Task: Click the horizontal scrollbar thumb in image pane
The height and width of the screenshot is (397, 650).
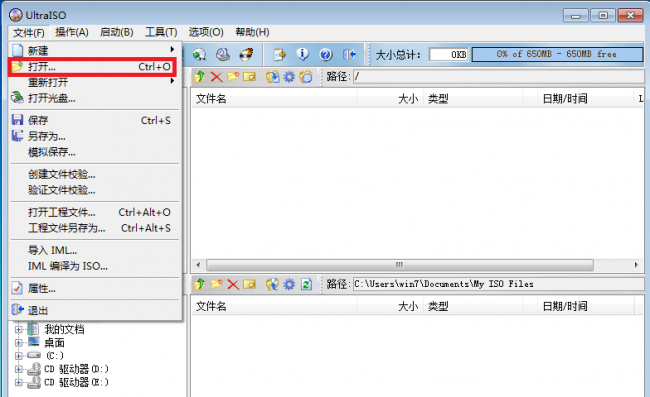Action: point(400,265)
